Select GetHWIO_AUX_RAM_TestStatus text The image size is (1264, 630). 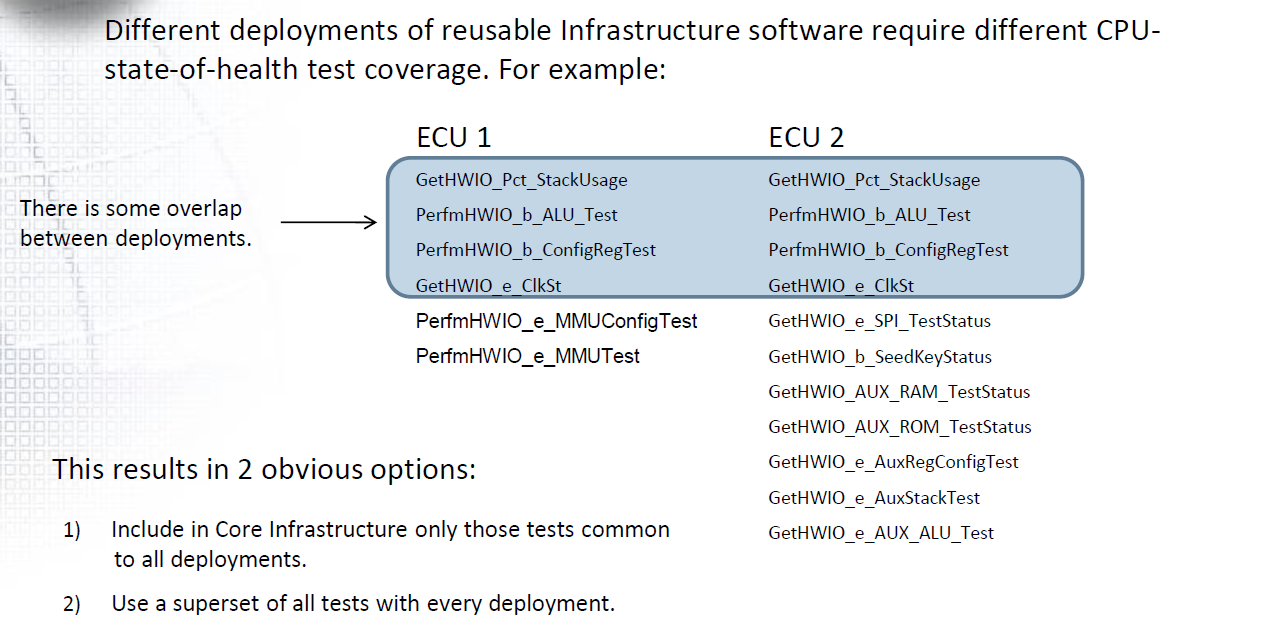pos(898,392)
